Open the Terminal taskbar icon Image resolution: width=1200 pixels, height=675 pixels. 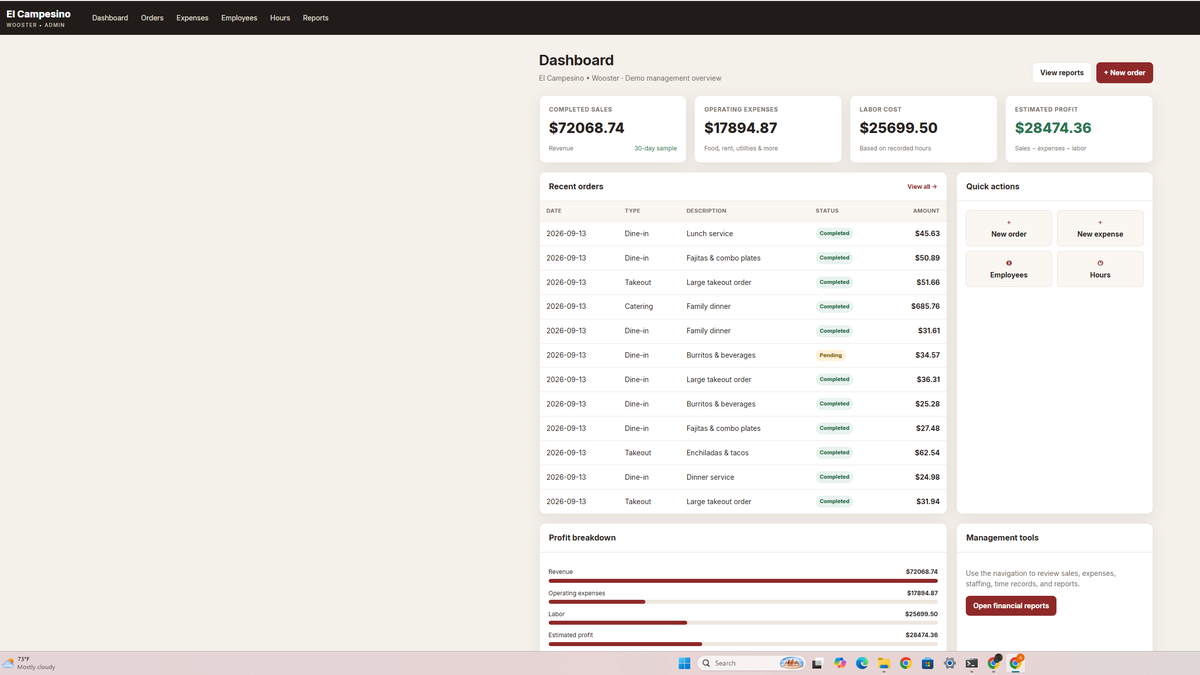tap(972, 663)
